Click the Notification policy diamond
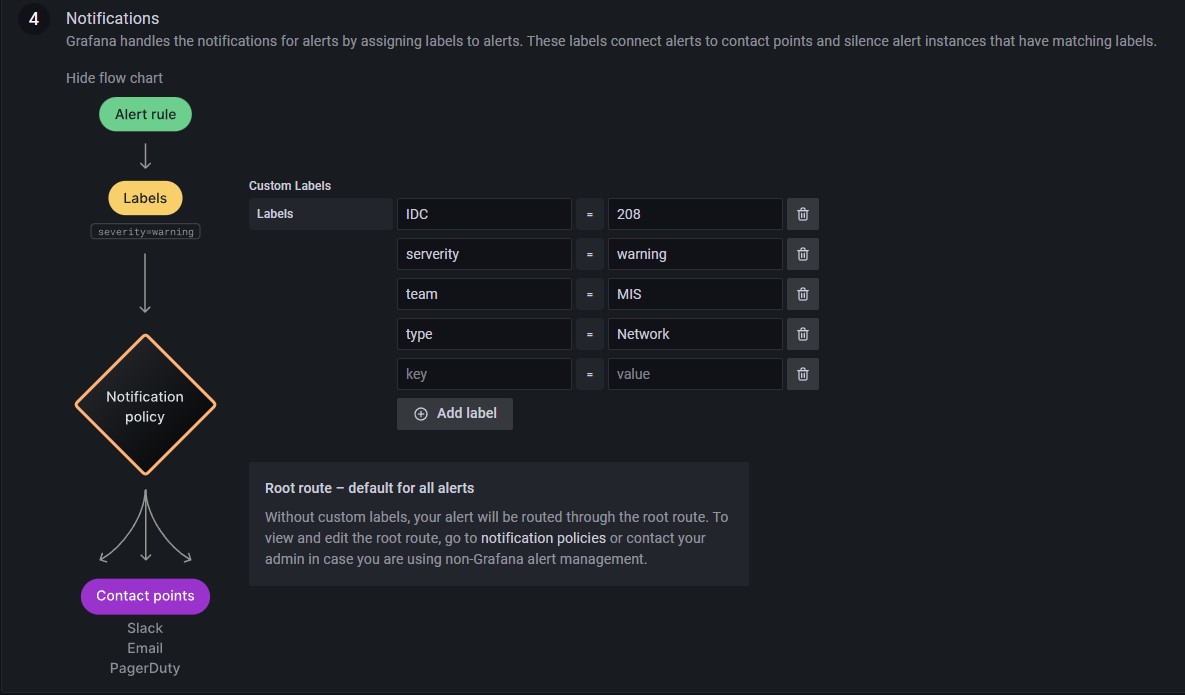The height and width of the screenshot is (695, 1185). [x=145, y=406]
